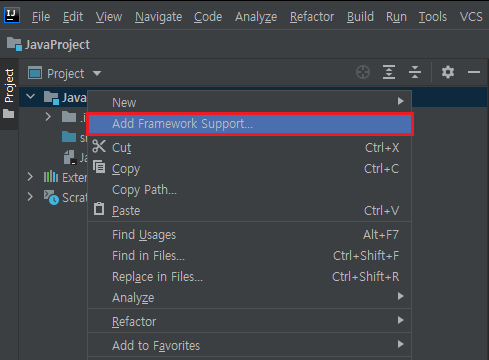Viewport: 489px width, 360px height.
Task: Collapse the JavaProject root tree node
Action: coord(31,97)
